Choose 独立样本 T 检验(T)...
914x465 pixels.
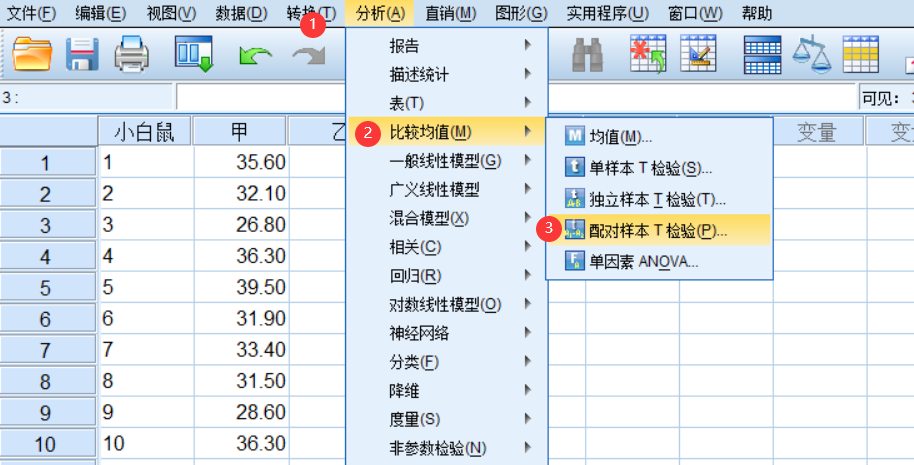pos(659,199)
